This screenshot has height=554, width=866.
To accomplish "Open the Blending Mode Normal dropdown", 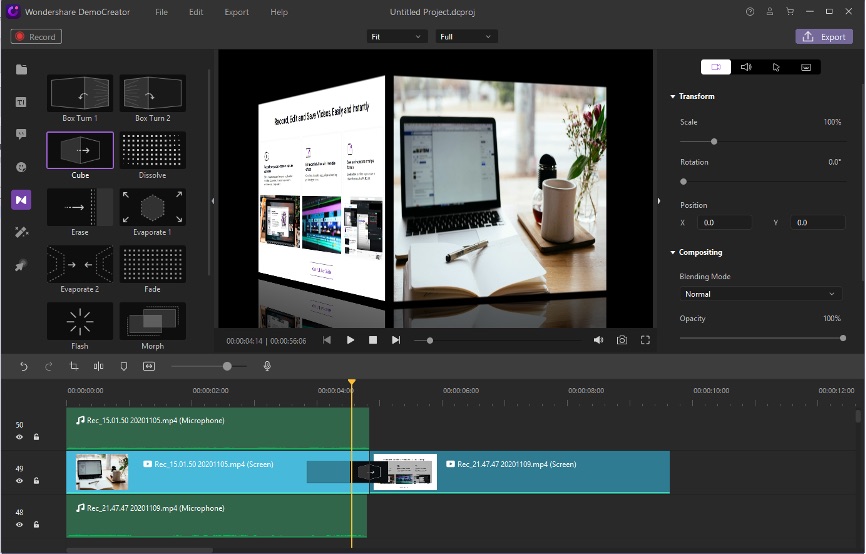I will 760,294.
